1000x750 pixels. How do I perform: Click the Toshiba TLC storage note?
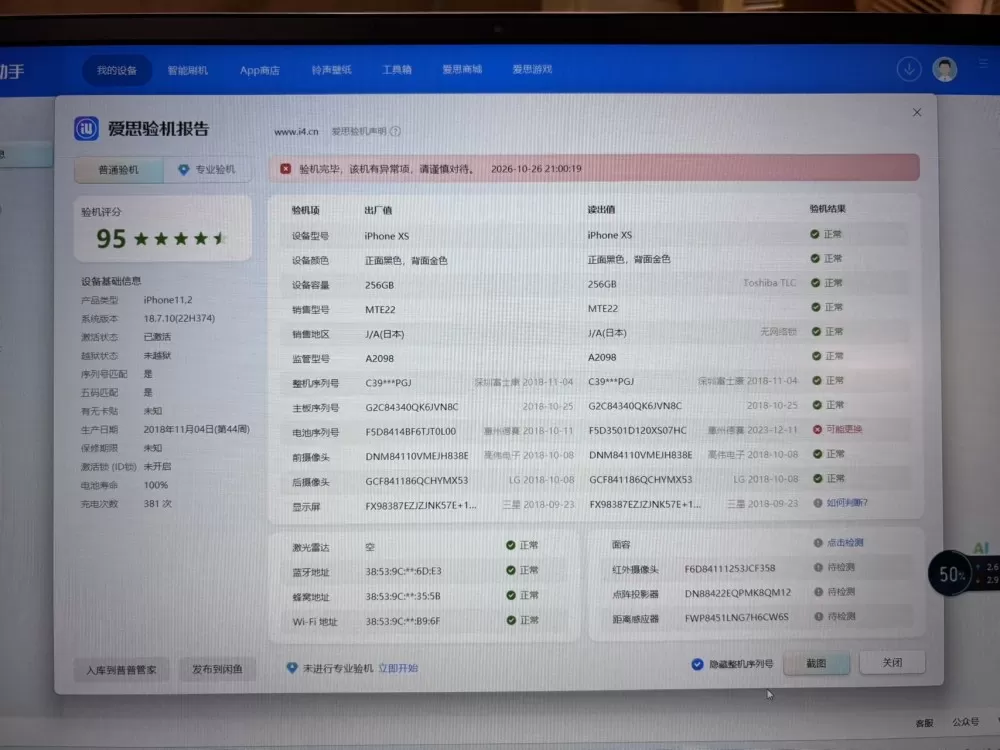tap(769, 283)
